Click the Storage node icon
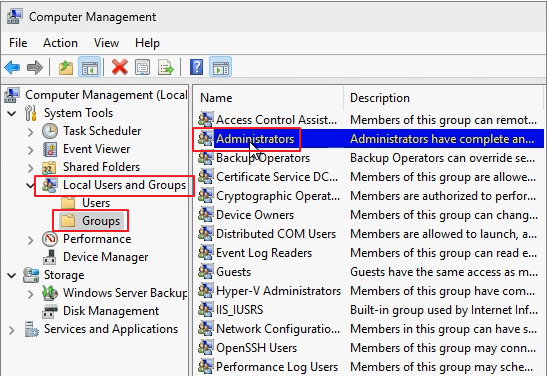Viewport: 547px width, 376px height. coord(31,275)
